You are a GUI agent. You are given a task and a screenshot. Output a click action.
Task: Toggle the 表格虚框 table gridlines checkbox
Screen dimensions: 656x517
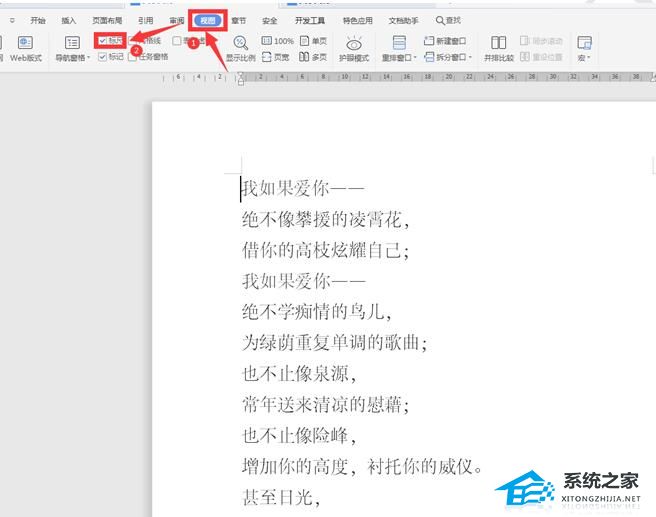pos(177,41)
